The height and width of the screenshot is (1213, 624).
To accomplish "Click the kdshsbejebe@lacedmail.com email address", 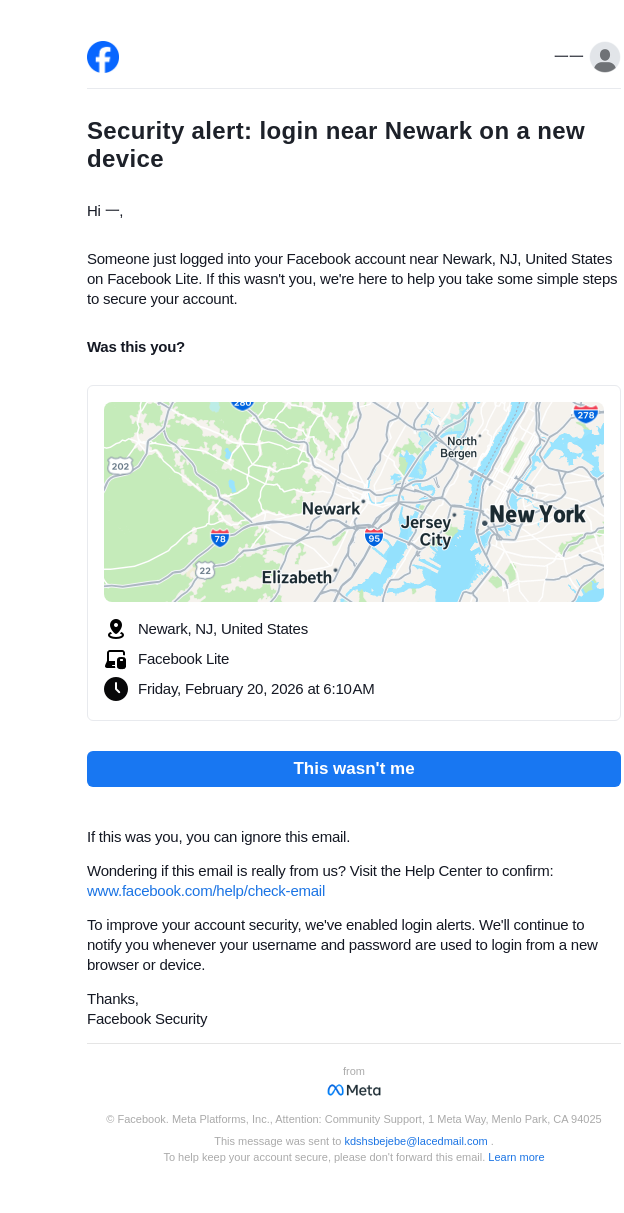I will tap(416, 1141).
